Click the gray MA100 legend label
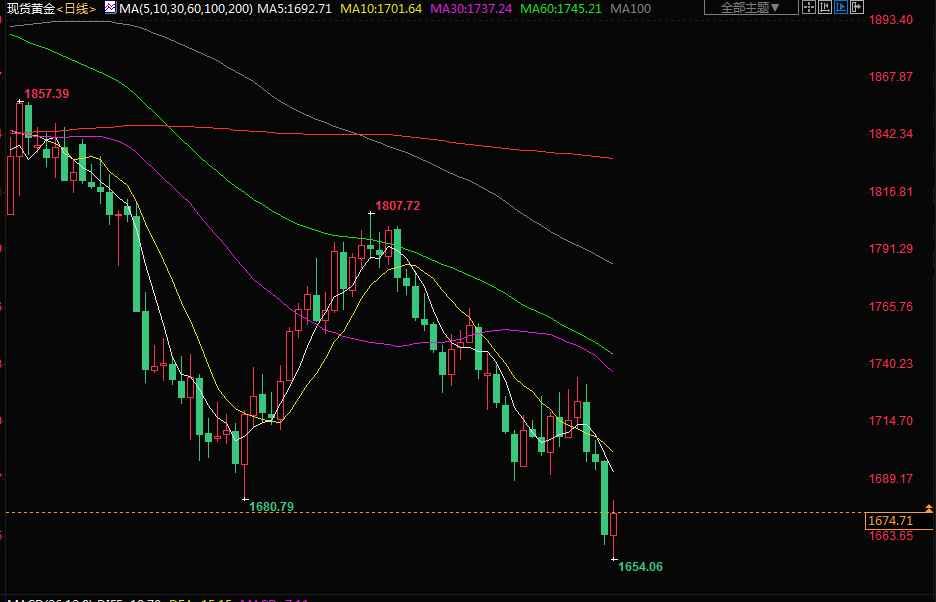 pyautogui.click(x=630, y=9)
